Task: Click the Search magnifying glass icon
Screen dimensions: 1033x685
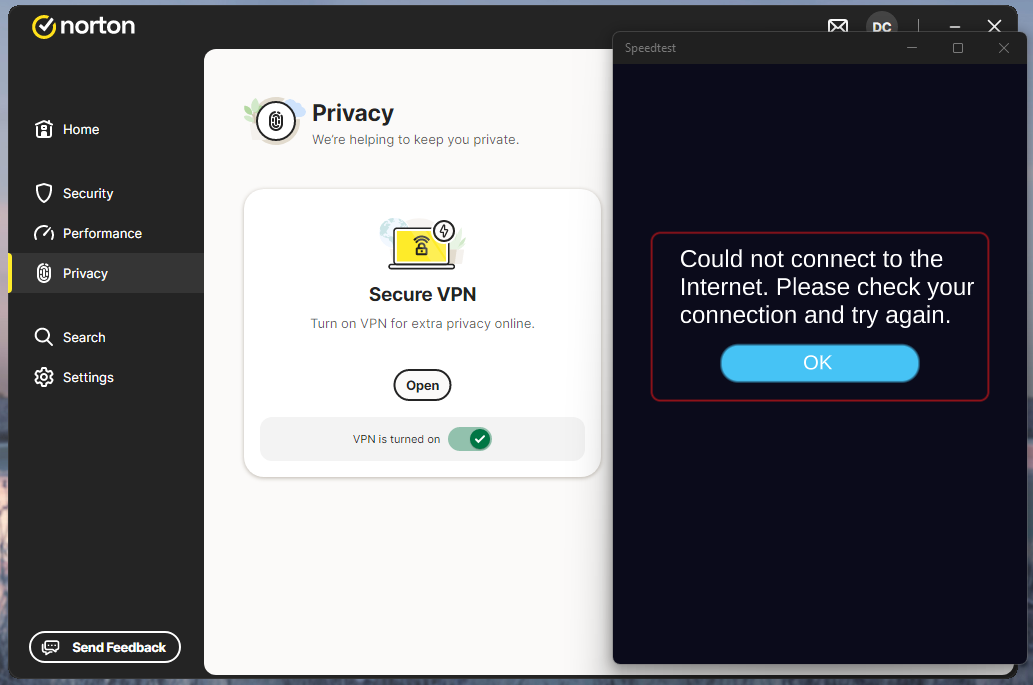Action: pos(43,337)
